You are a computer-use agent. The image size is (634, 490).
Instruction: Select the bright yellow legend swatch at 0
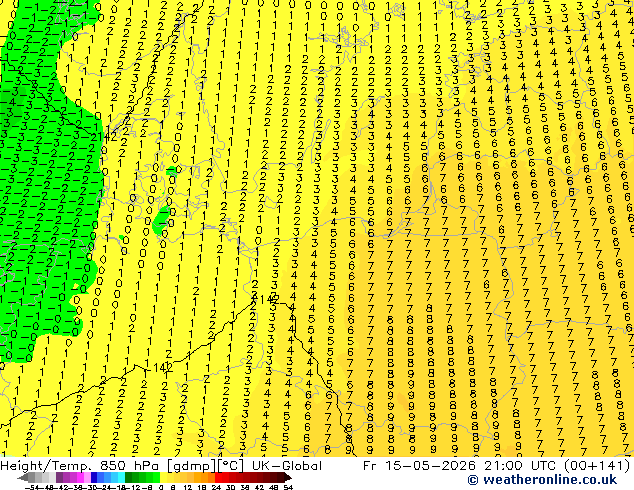(x=163, y=477)
